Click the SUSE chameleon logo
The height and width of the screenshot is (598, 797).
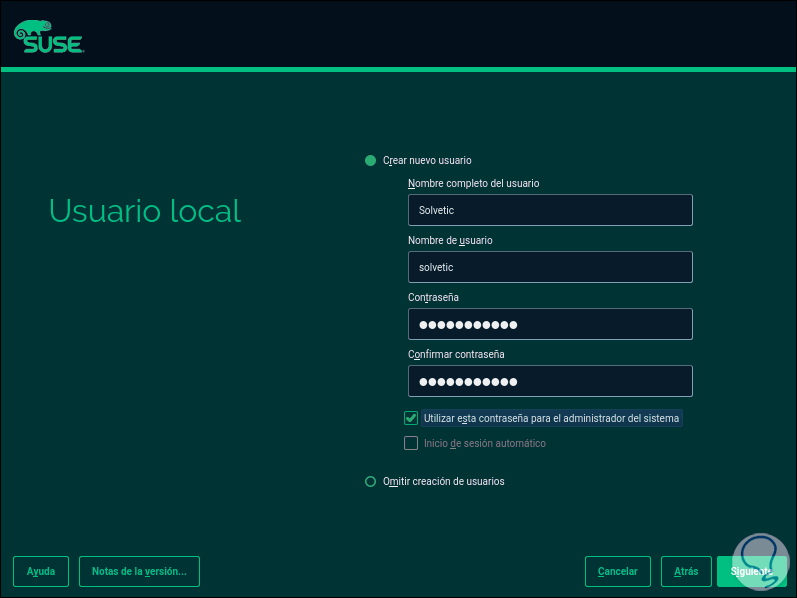tap(49, 37)
